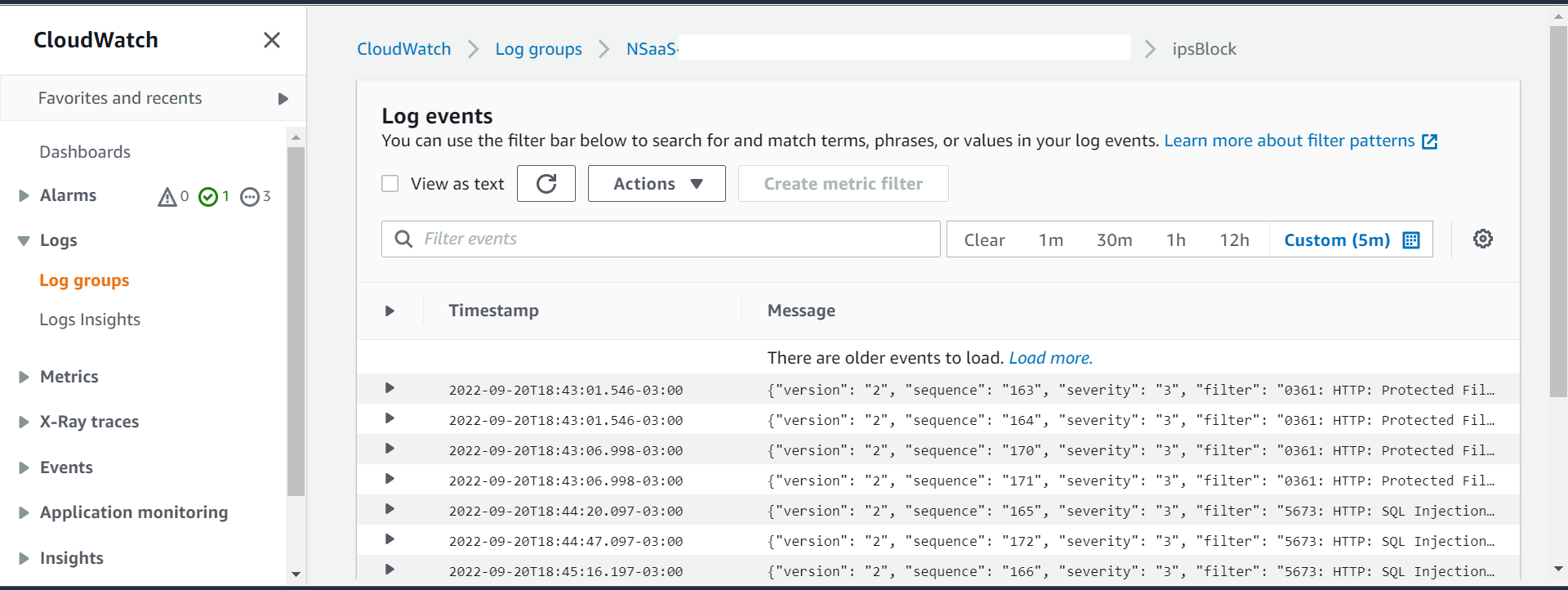The height and width of the screenshot is (590, 1568).
Task: Select 1m time range
Action: [x=1051, y=240]
